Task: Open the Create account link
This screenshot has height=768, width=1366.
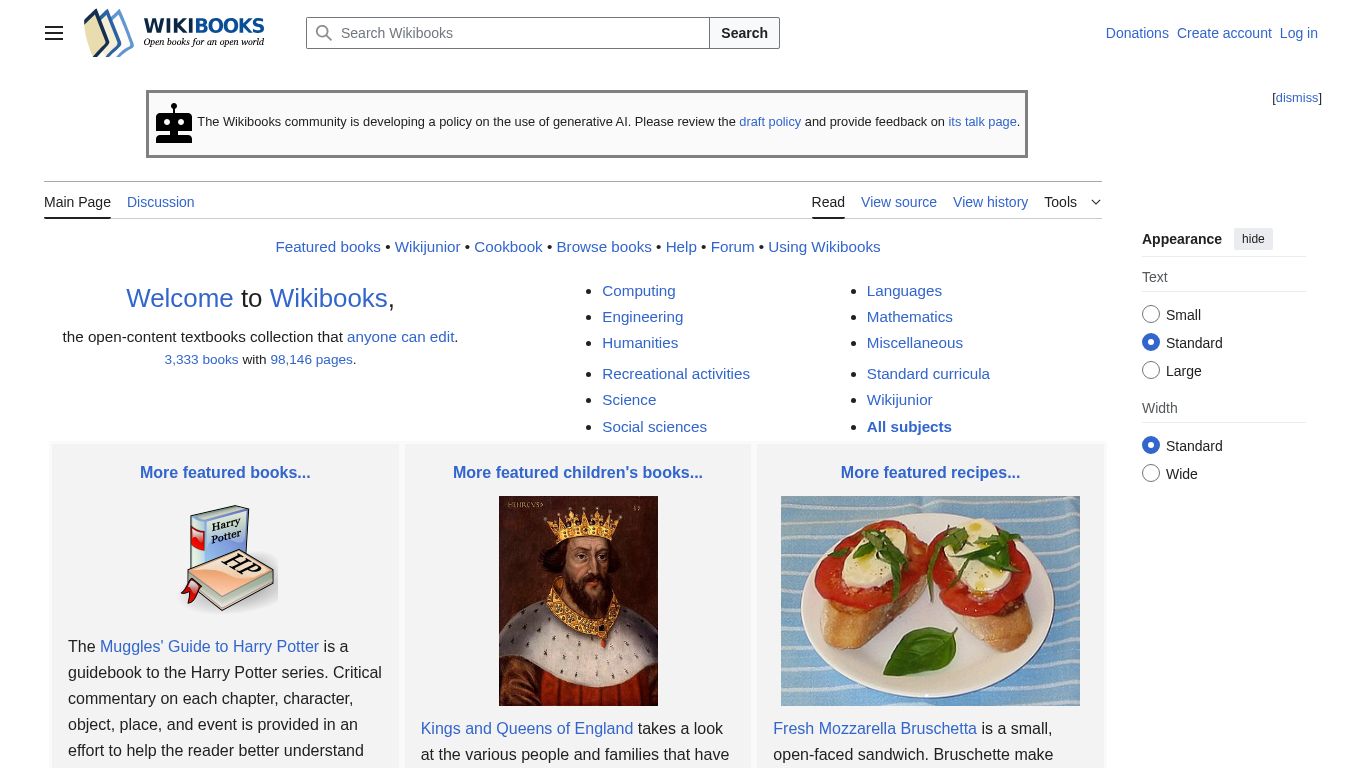Action: click(1224, 33)
